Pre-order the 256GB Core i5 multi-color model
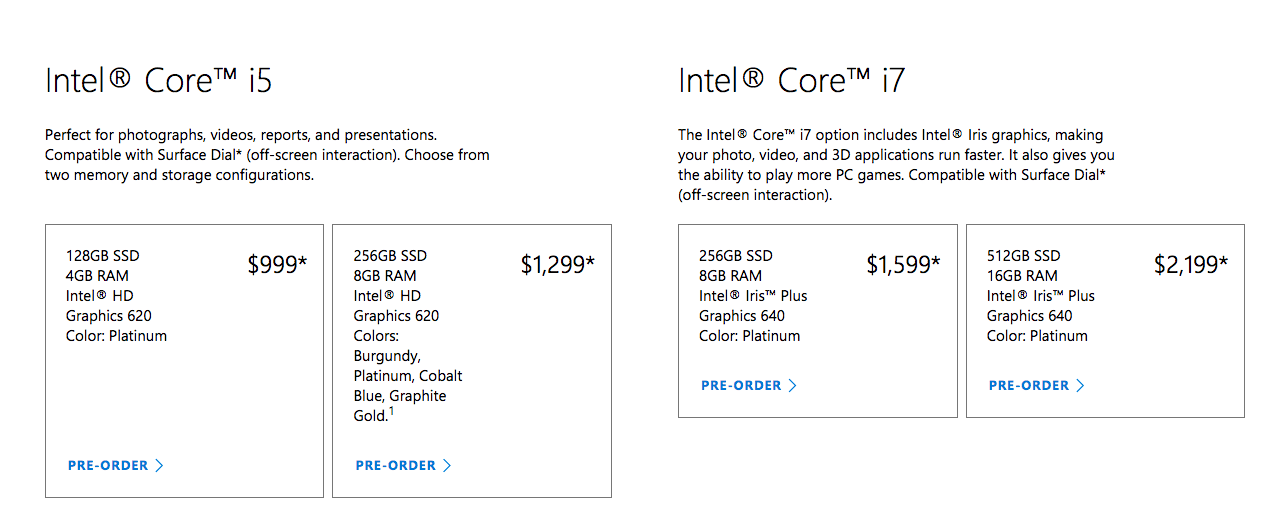Viewport: 1279px width, 524px height. pos(404,466)
